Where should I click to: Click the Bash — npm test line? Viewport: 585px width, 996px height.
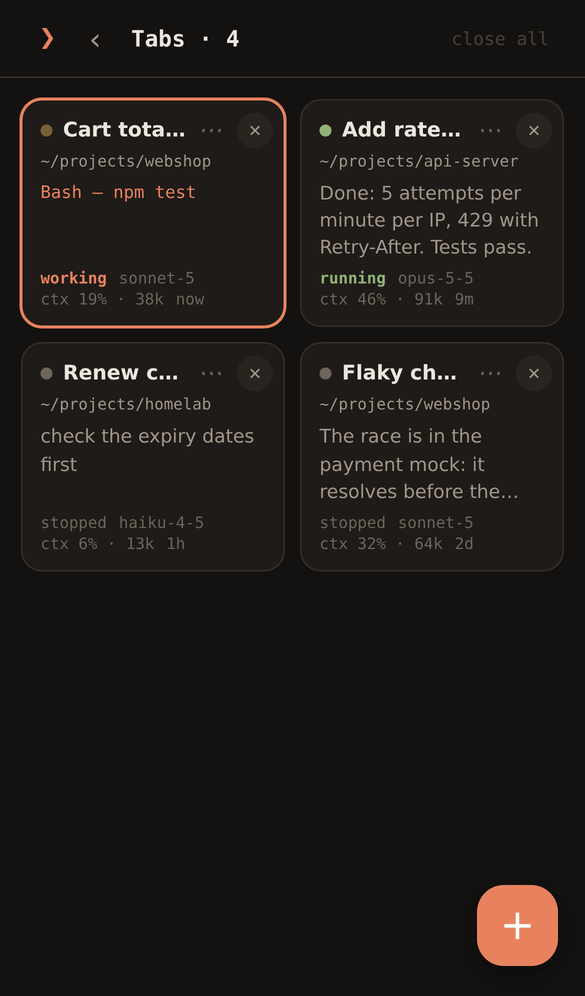pyautogui.click(x=118, y=192)
